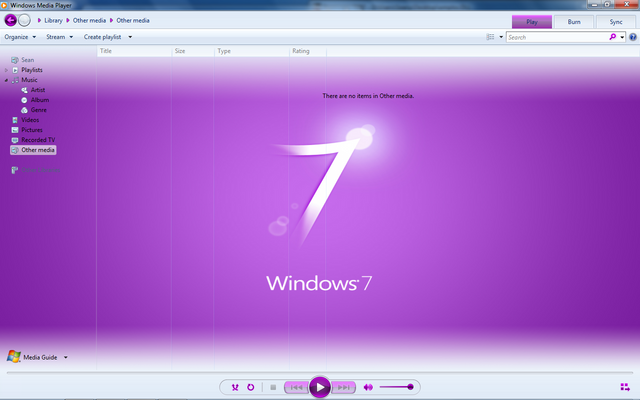This screenshot has height=400, width=640.
Task: Open the Media Guide dropdown arrow
Action: point(65,358)
